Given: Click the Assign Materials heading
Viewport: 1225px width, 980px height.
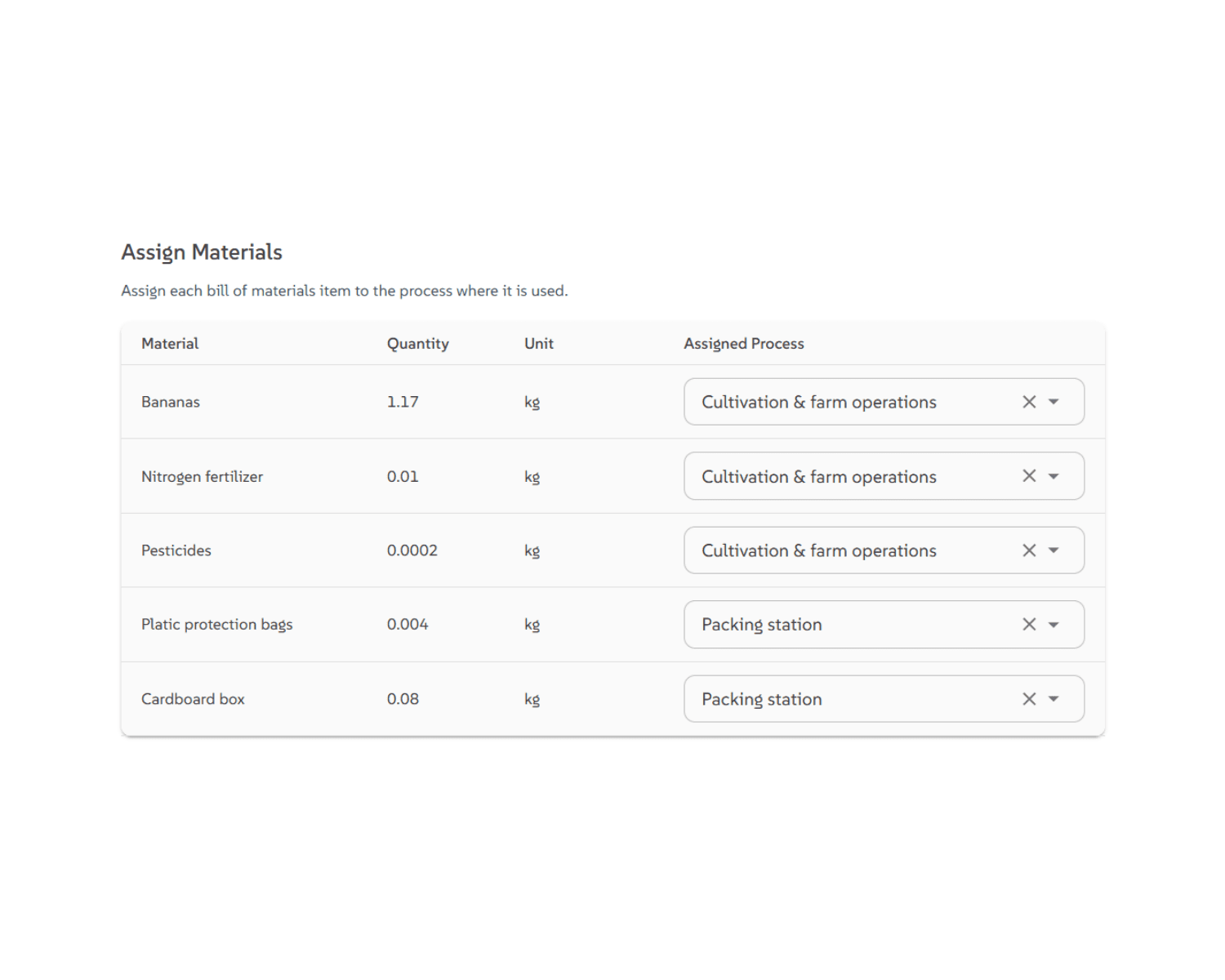Looking at the screenshot, I should 202,252.
